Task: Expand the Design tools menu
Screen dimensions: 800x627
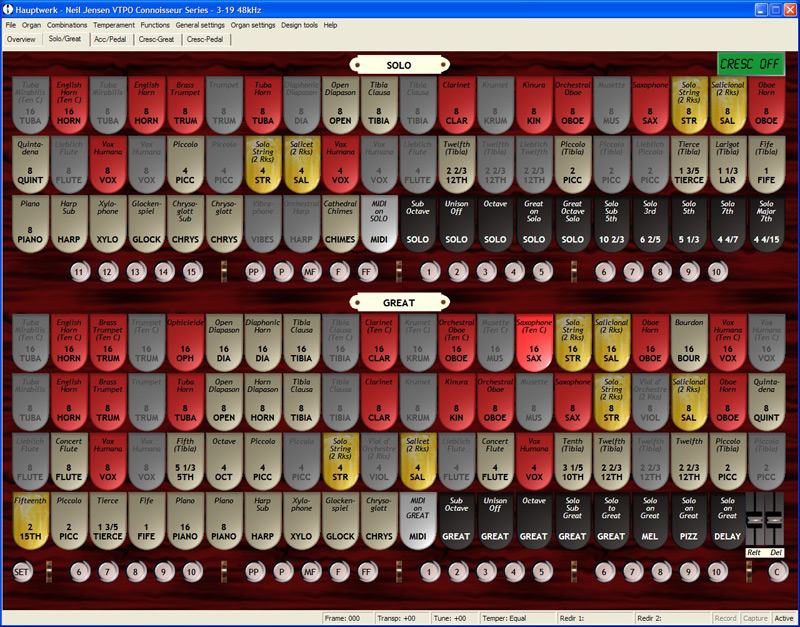Action: (299, 24)
